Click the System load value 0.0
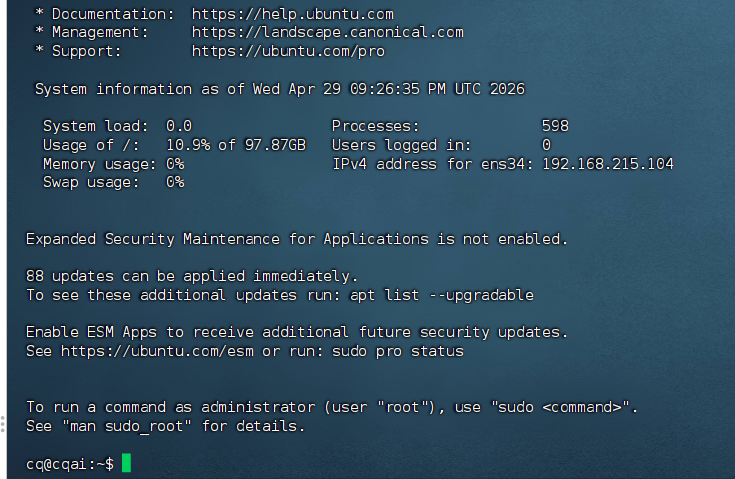The image size is (735, 479). (x=179, y=126)
